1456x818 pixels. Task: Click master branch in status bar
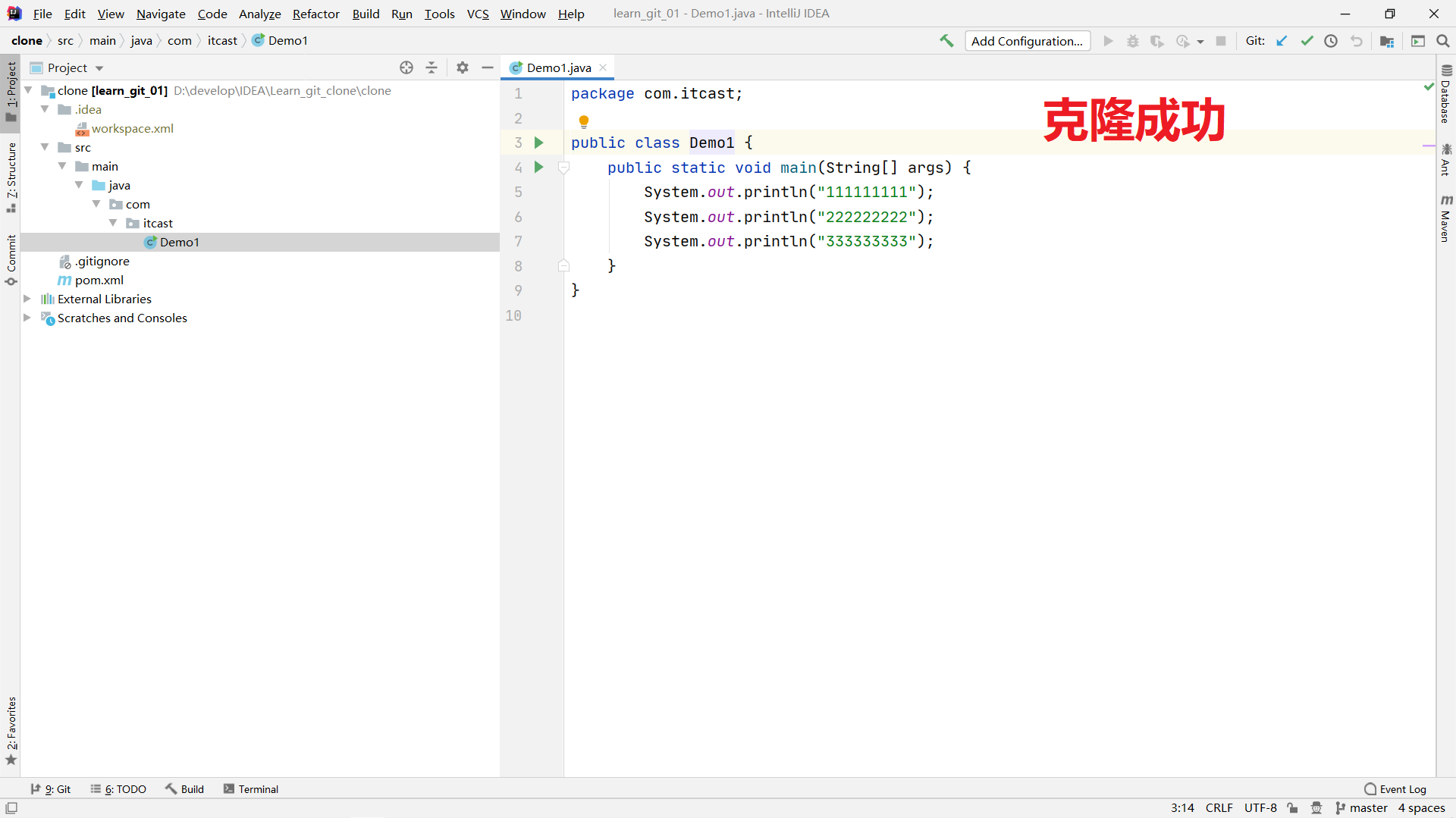[1361, 808]
